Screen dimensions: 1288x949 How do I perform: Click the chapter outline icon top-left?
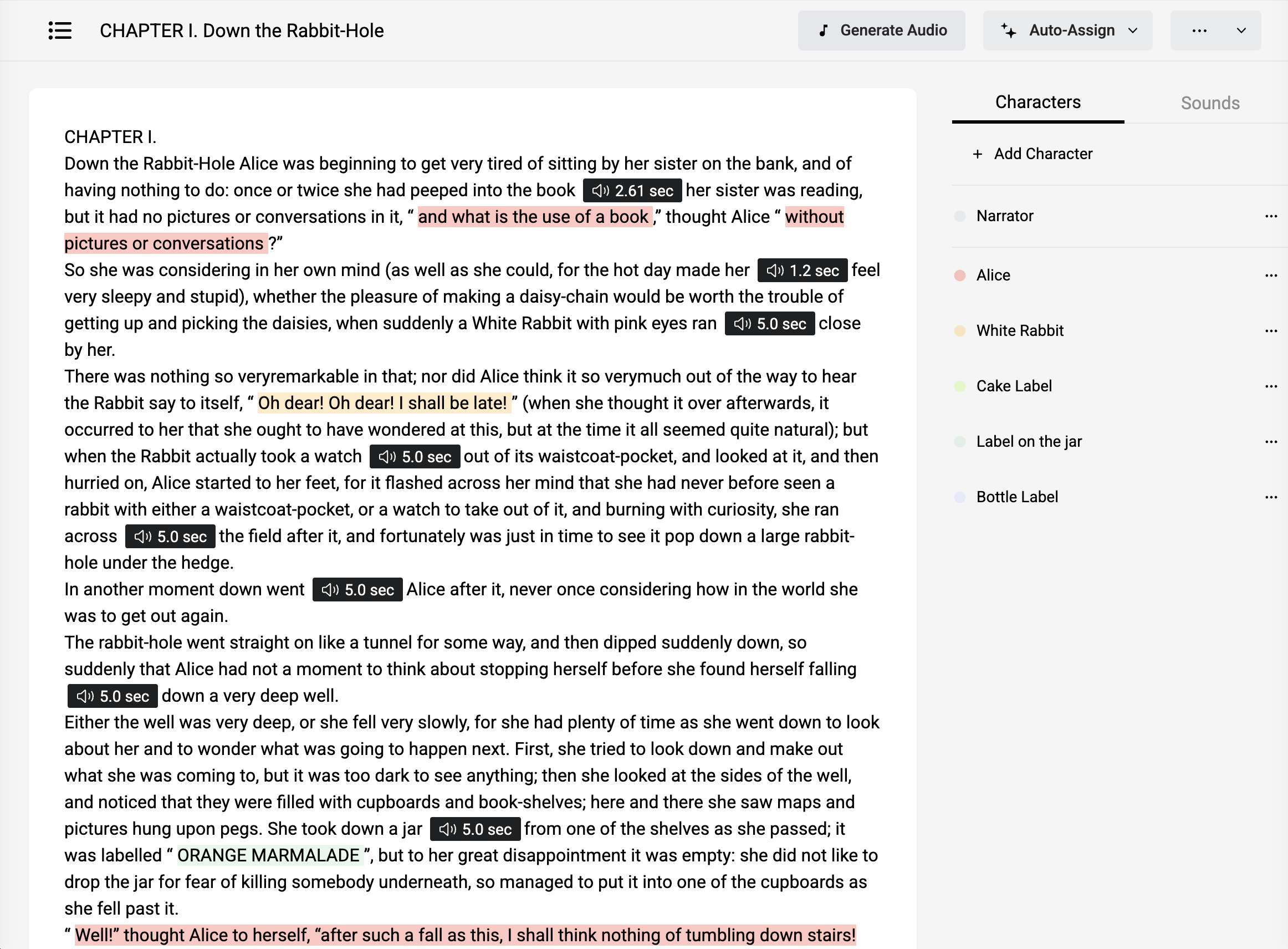click(x=60, y=30)
